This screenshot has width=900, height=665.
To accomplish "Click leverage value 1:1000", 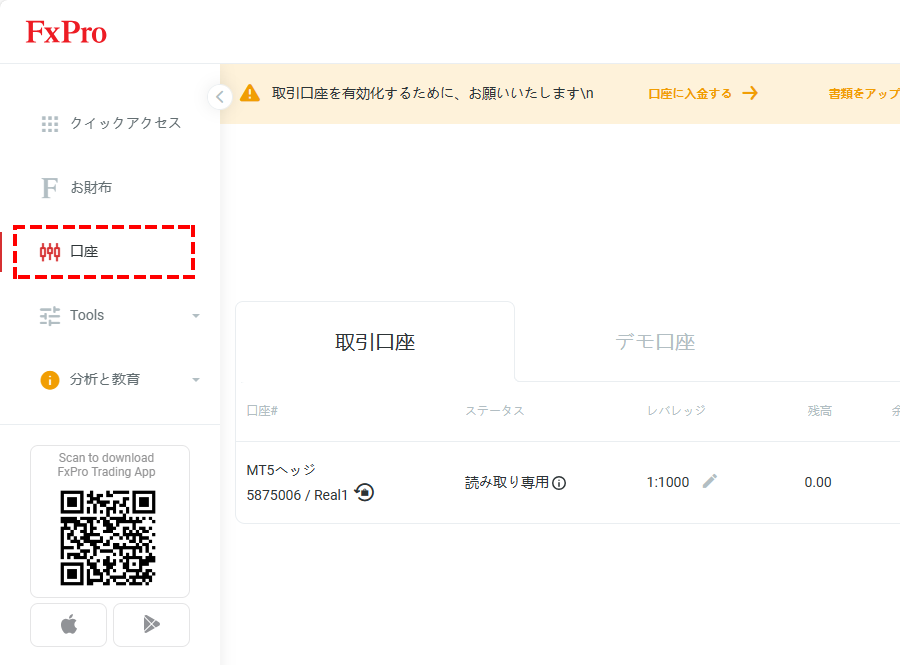I will [x=668, y=482].
